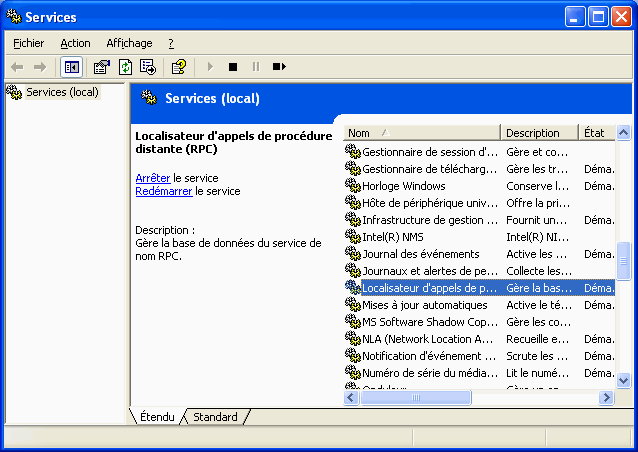Select the Gestionnaire de session d'... service
638x452 pixels.
(x=480, y=152)
